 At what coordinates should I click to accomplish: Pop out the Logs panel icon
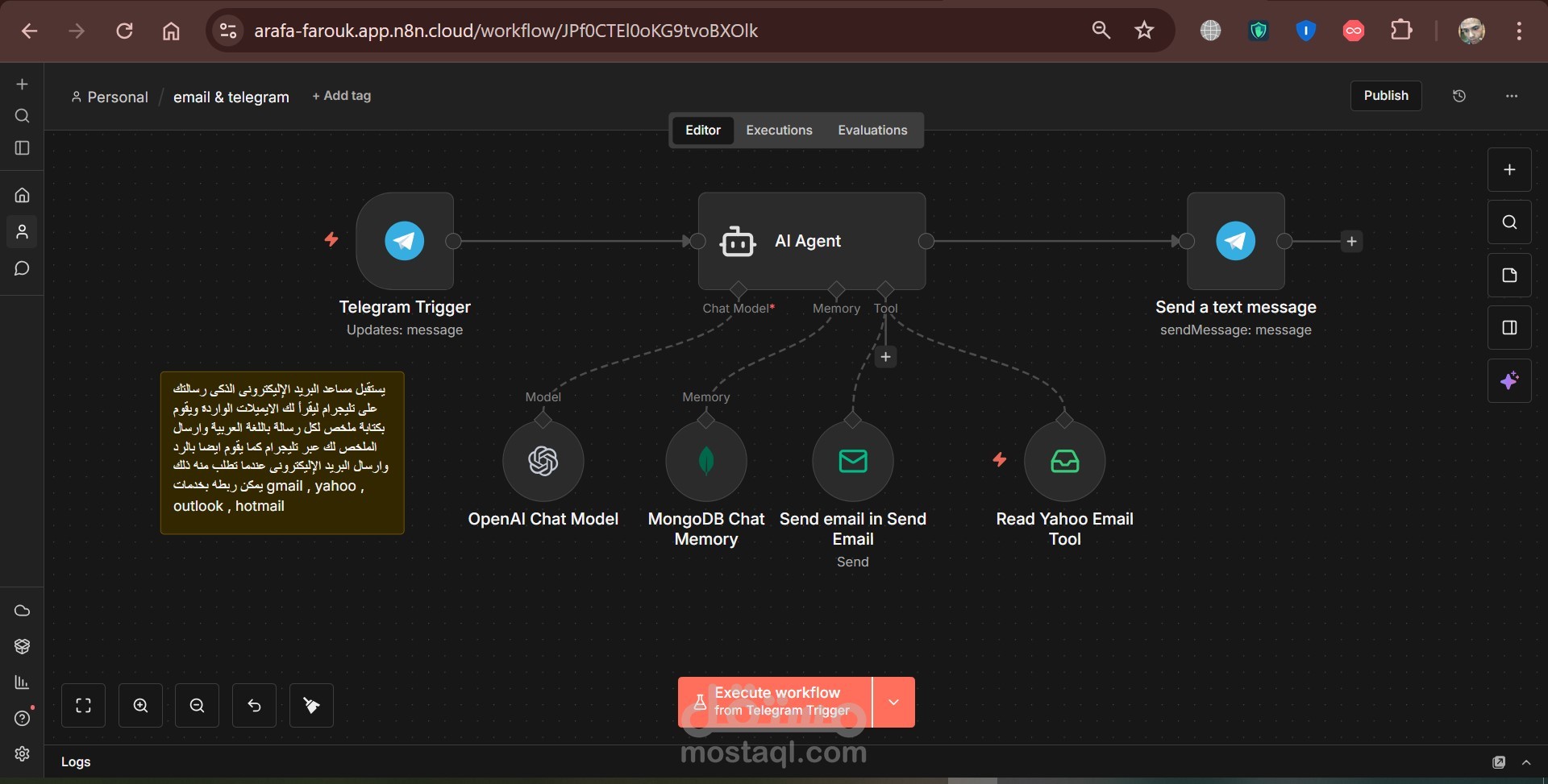pos(1499,762)
